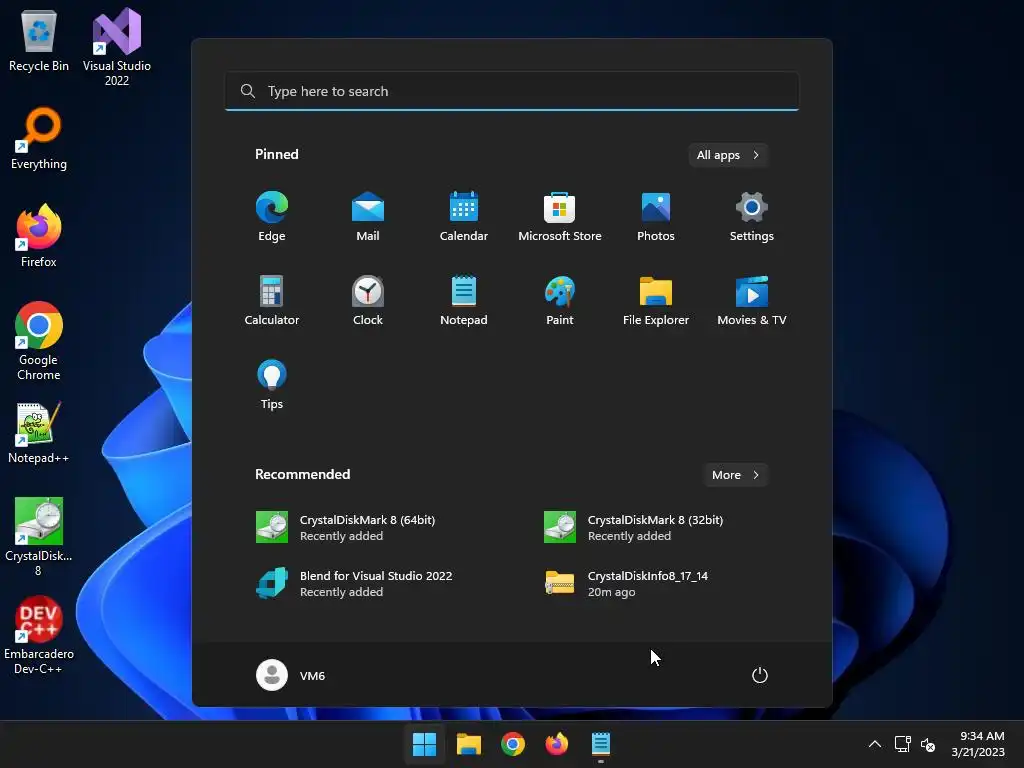Open File Explorer from pinned apps
This screenshot has height=768, width=1024.
click(656, 300)
